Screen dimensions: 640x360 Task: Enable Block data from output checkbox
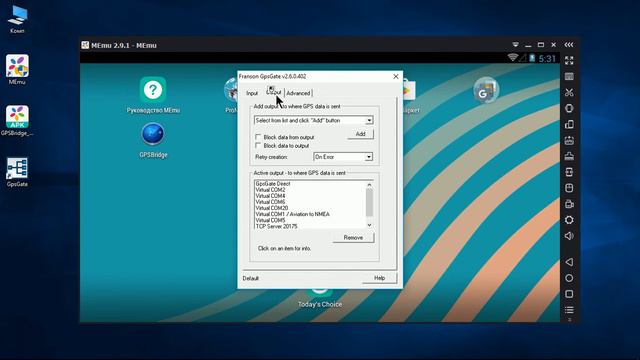coord(258,137)
